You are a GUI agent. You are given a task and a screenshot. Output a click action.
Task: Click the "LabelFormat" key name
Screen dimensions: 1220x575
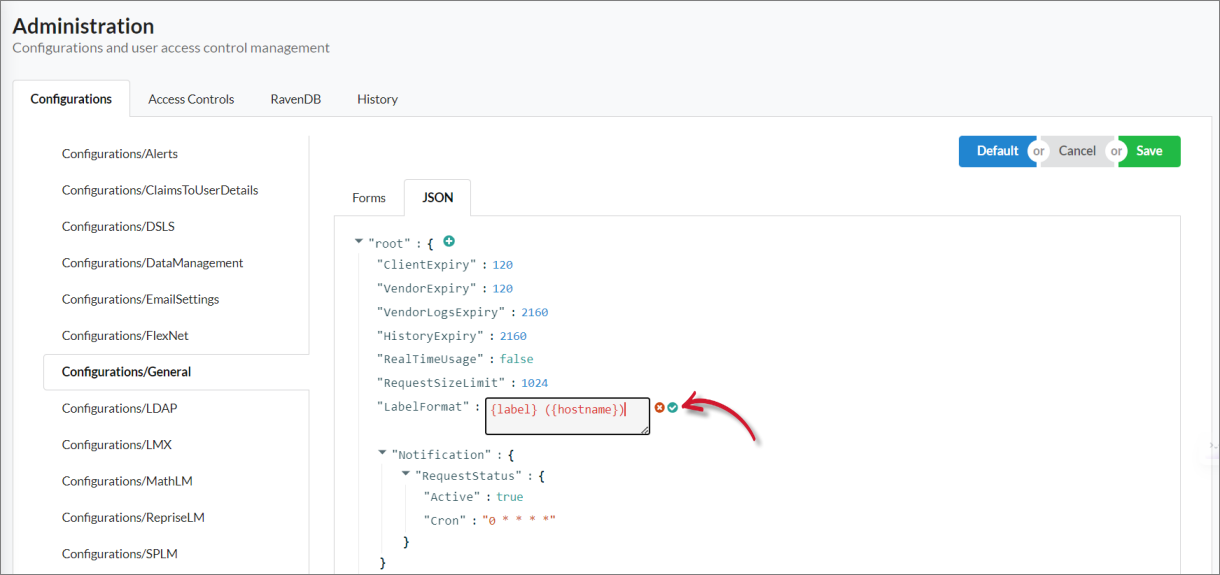pos(423,407)
